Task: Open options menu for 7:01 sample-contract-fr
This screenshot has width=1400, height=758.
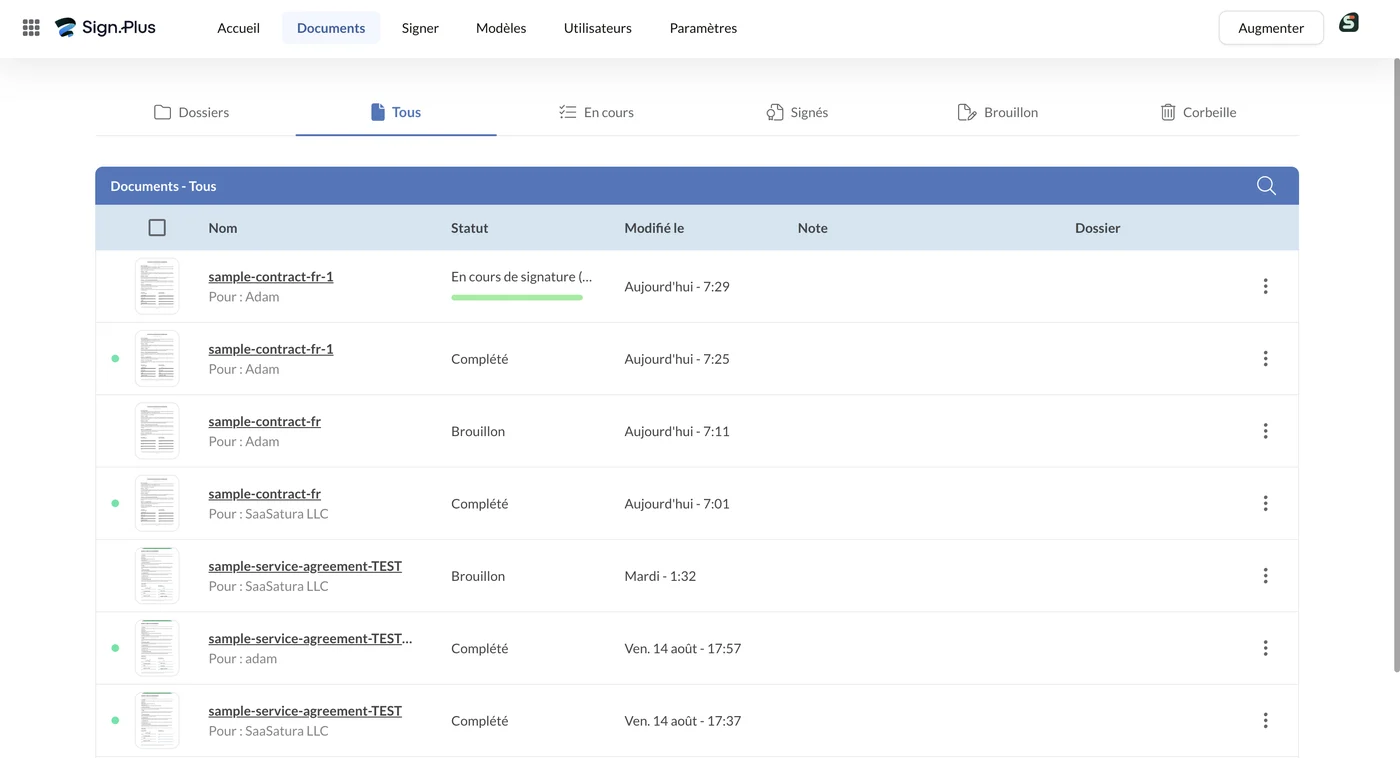Action: [1265, 503]
